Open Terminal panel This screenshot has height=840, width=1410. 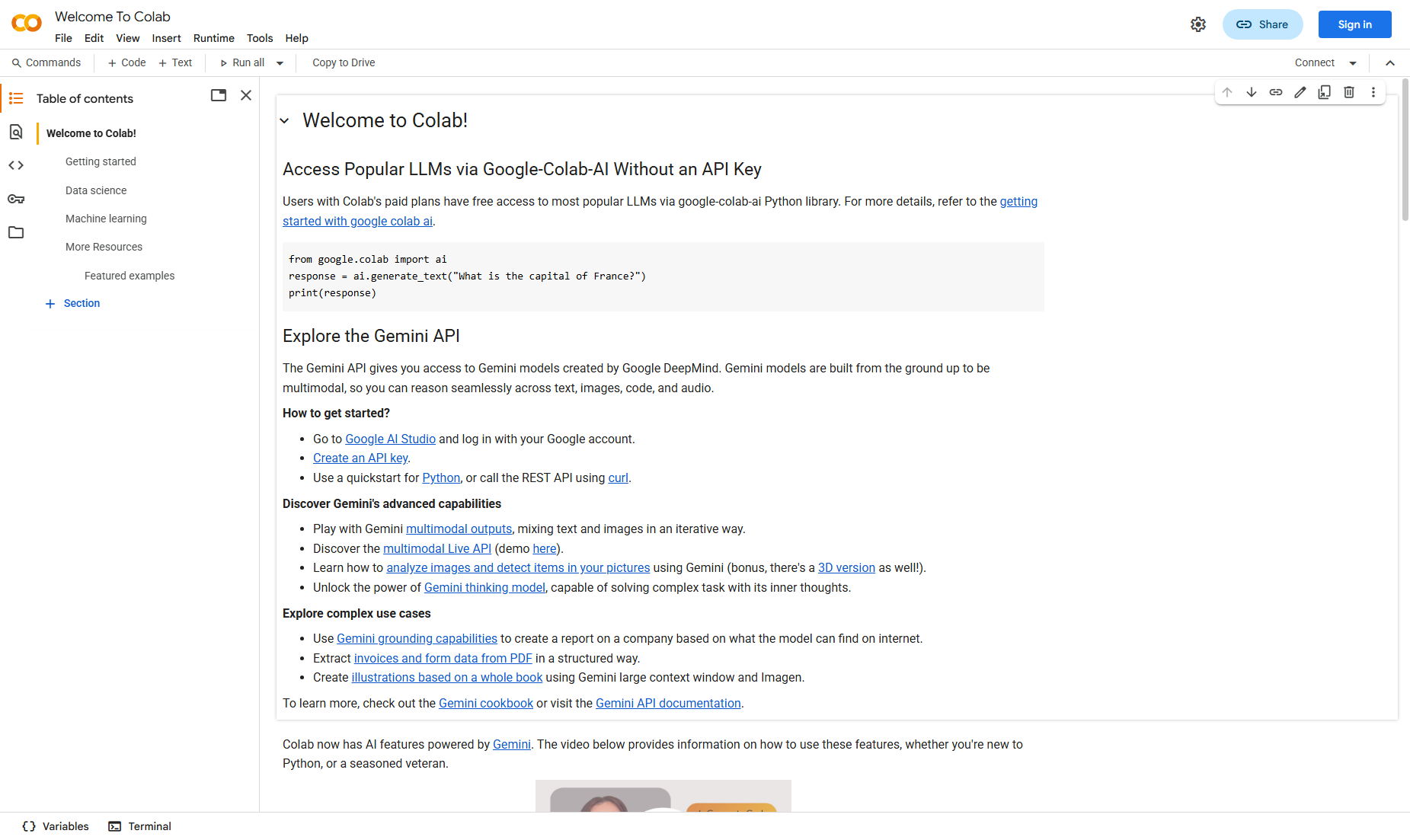tap(140, 826)
